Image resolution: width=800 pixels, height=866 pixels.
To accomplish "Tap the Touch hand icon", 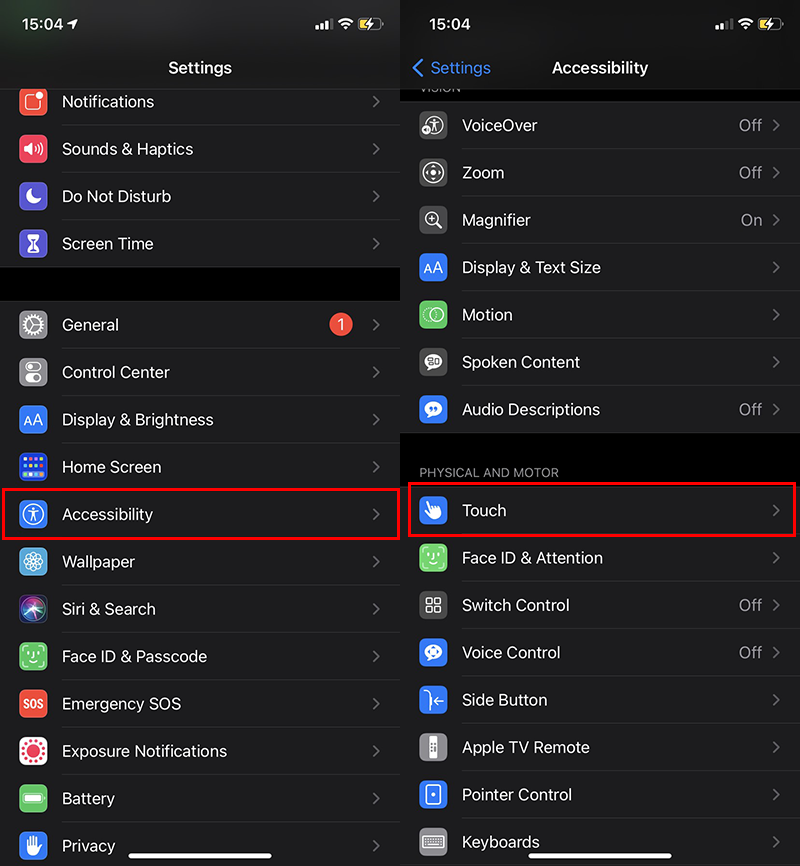I will (433, 510).
